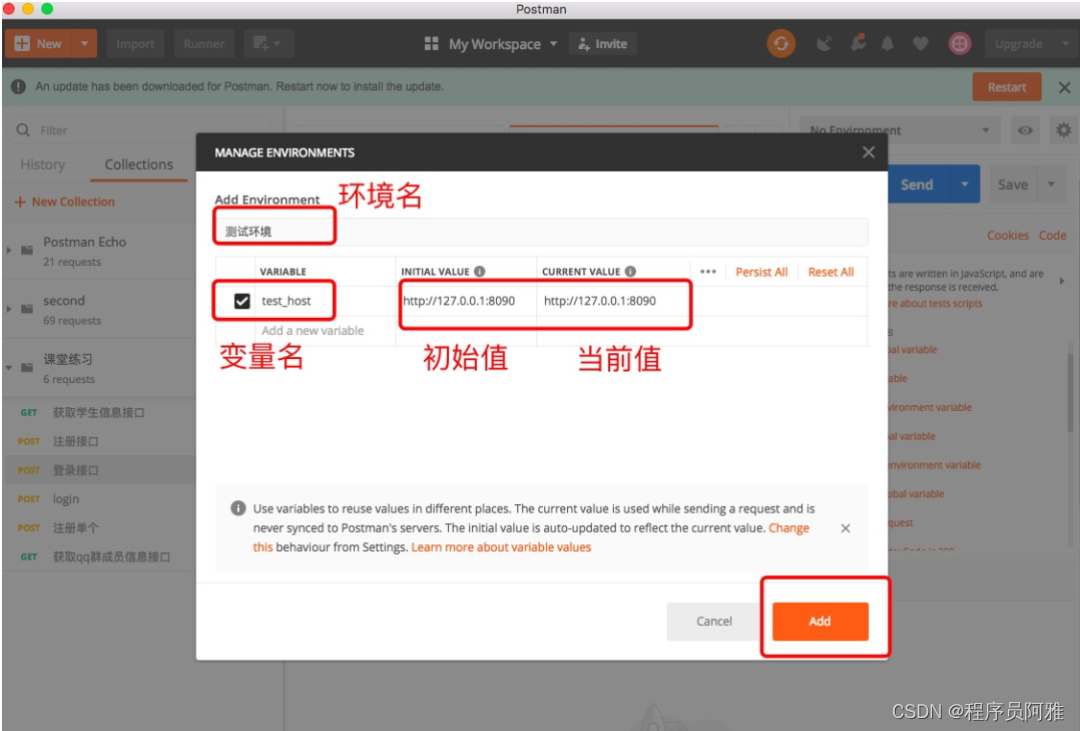Image resolution: width=1080 pixels, height=731 pixels.
Task: Click the Code link
Action: click(1052, 236)
